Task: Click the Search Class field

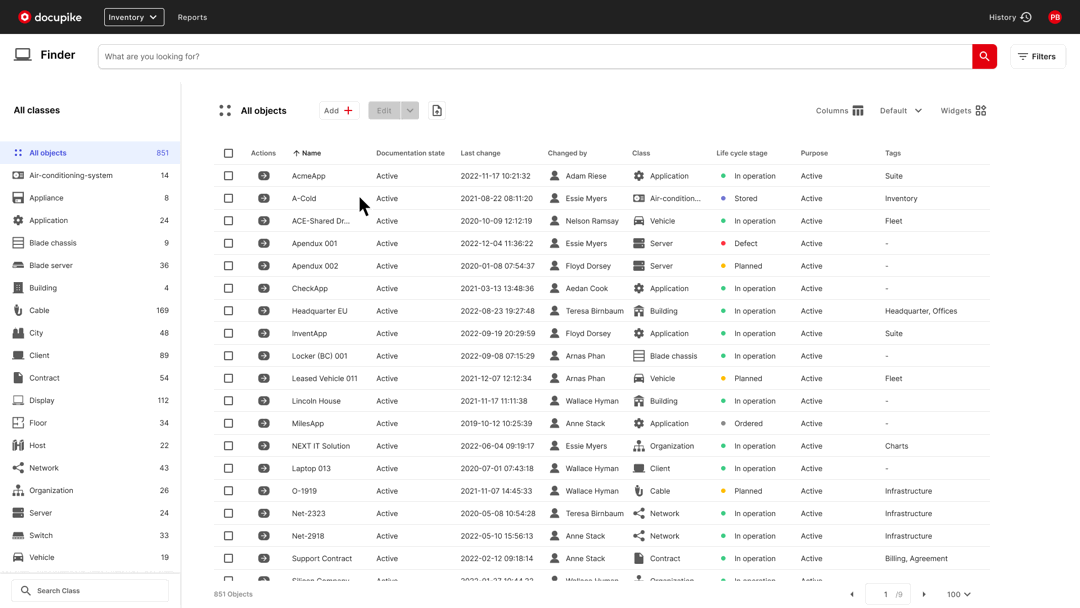Action: [x=90, y=590]
